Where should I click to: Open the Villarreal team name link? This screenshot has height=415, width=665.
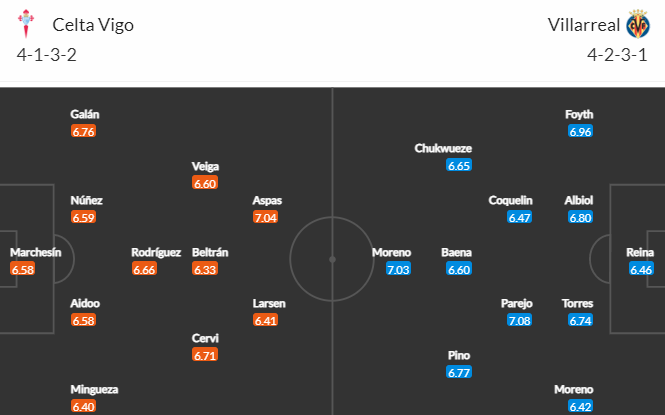pos(584,25)
